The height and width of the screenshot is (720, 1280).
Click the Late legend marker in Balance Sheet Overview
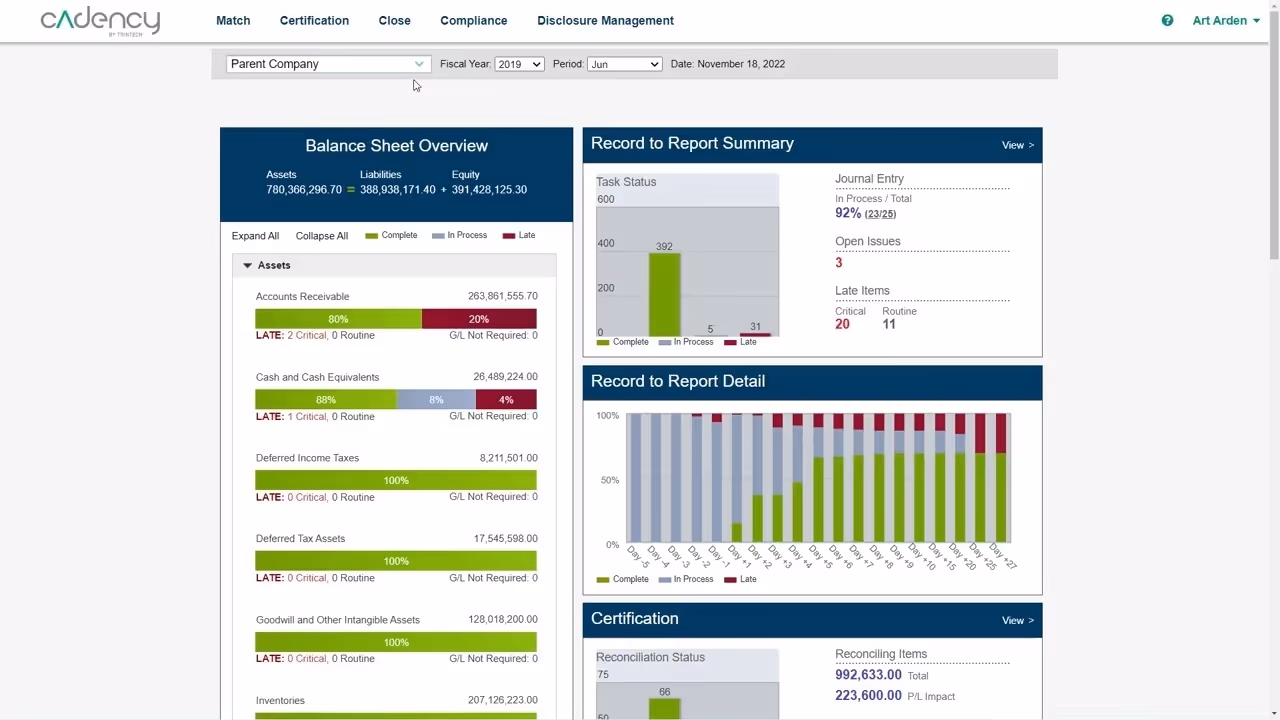(x=507, y=235)
